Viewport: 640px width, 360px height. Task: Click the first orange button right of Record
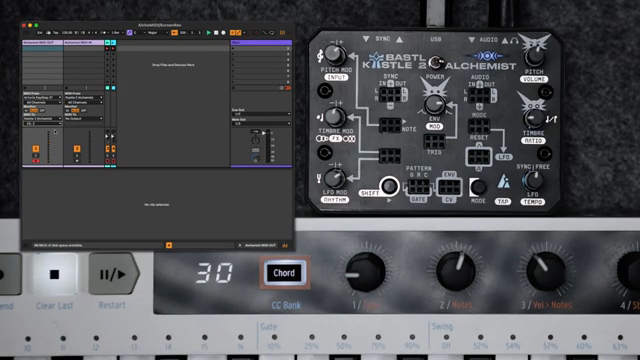pyautogui.click(x=233, y=33)
